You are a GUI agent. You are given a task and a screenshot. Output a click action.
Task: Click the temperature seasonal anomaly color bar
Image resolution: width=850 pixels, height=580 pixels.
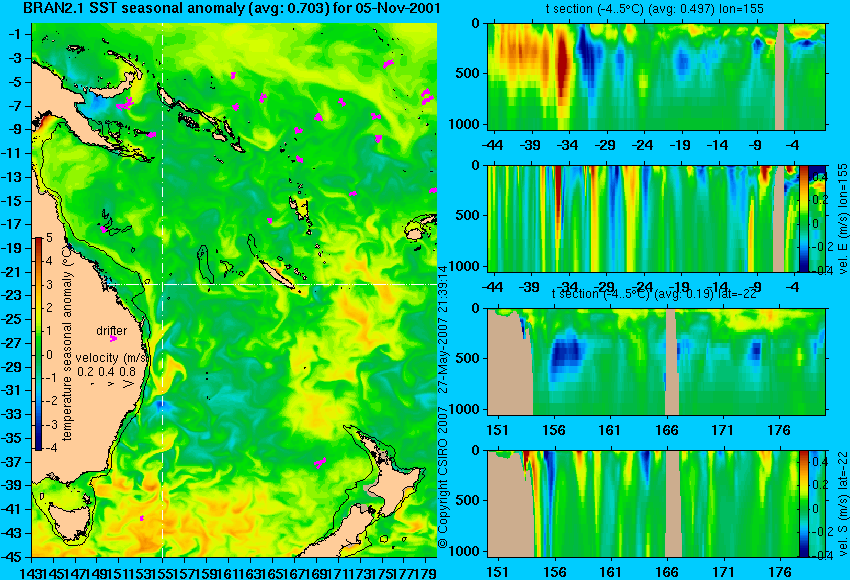point(39,344)
